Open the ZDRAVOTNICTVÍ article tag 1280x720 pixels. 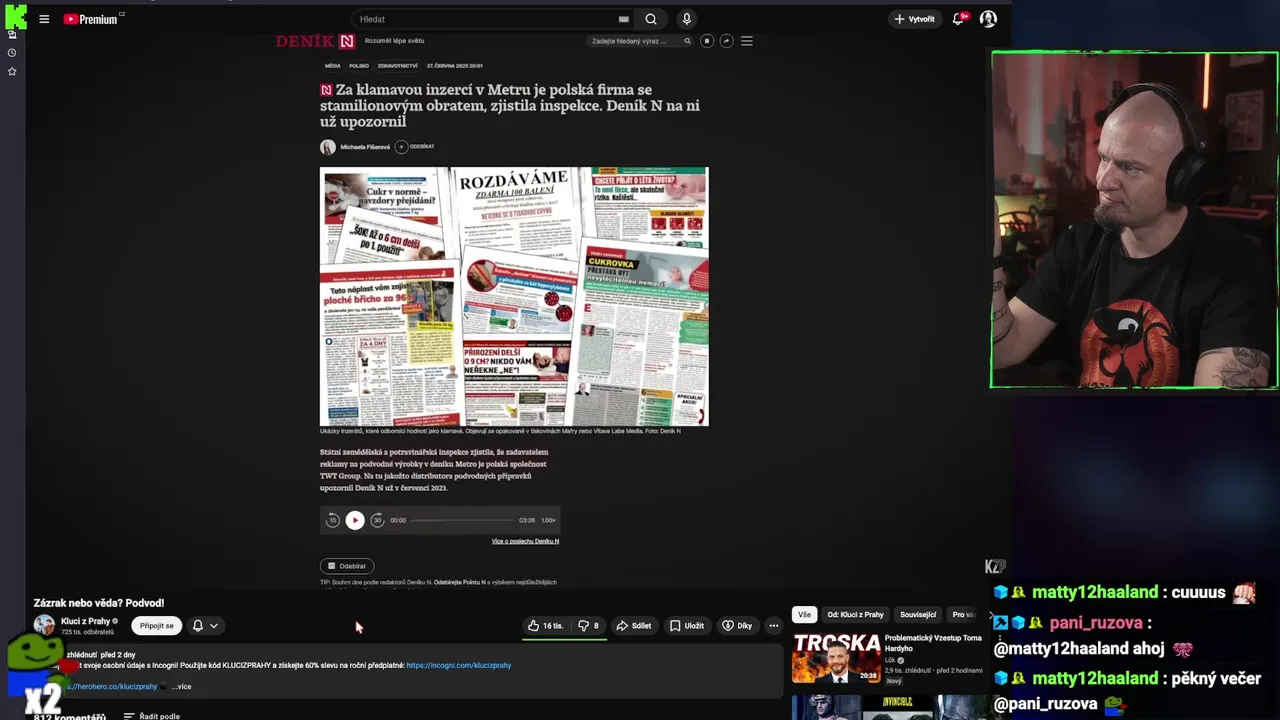(397, 66)
